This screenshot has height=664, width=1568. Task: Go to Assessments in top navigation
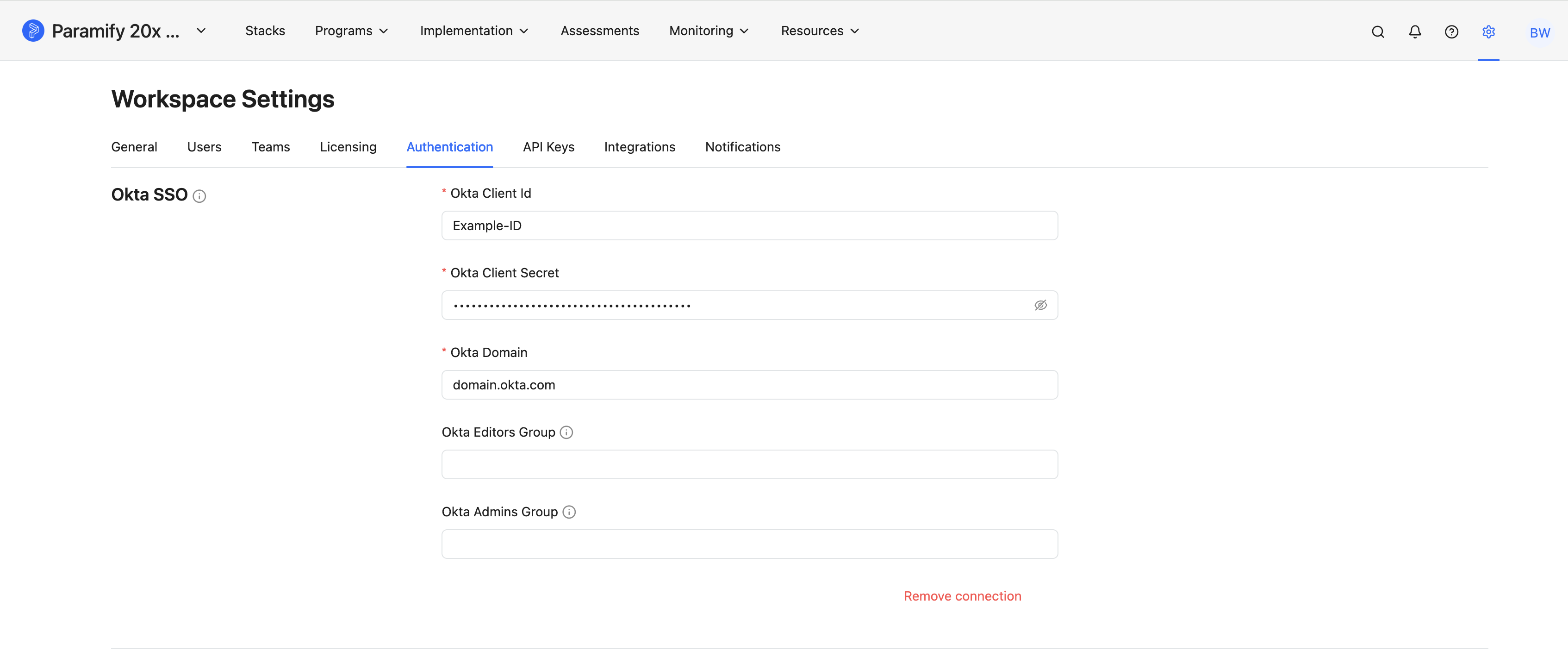599,31
